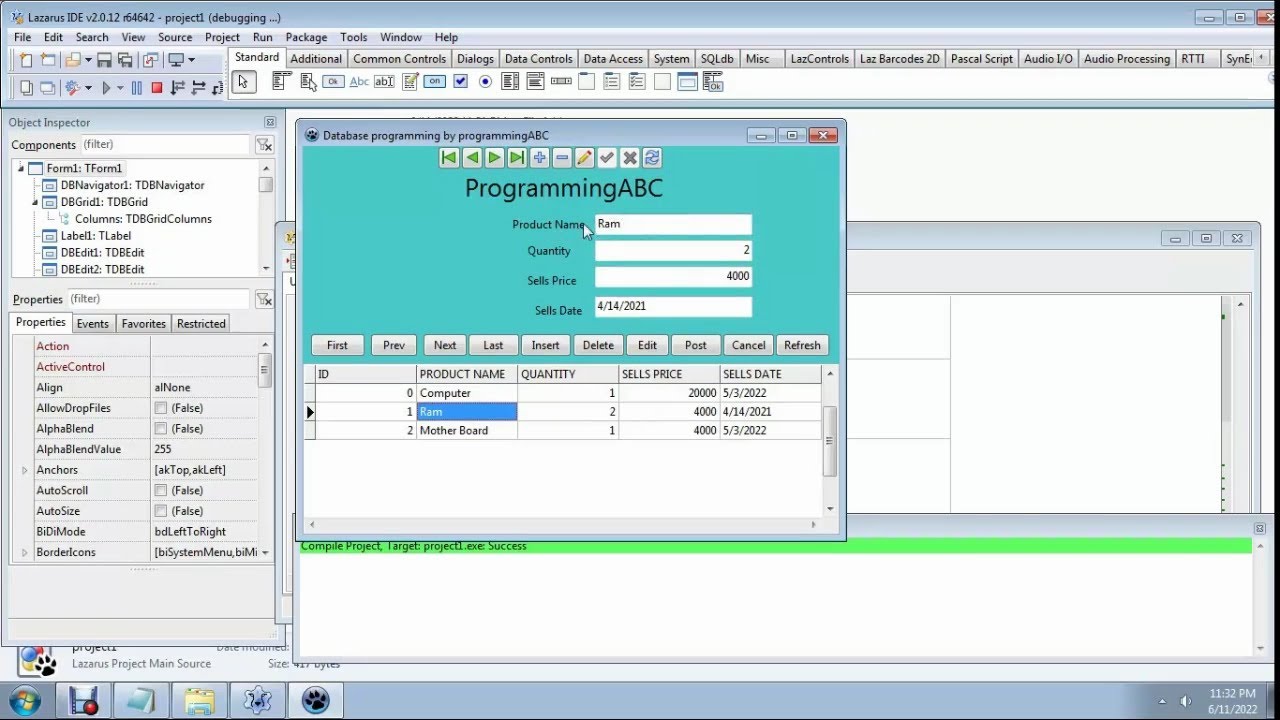Switch to the Data Controls palette tab
This screenshot has width=1280, height=720.
point(538,59)
